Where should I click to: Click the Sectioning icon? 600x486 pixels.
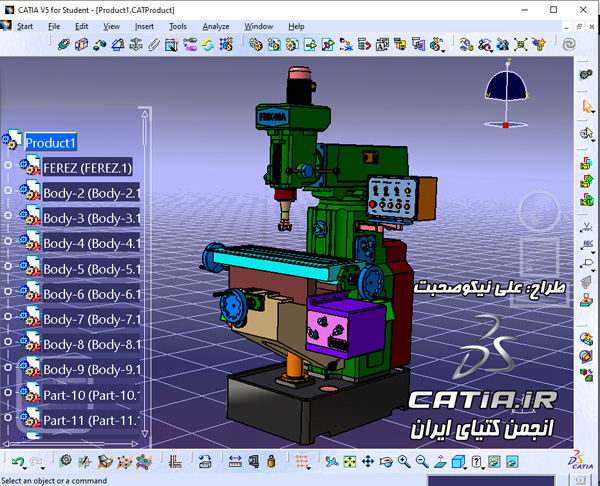586,356
